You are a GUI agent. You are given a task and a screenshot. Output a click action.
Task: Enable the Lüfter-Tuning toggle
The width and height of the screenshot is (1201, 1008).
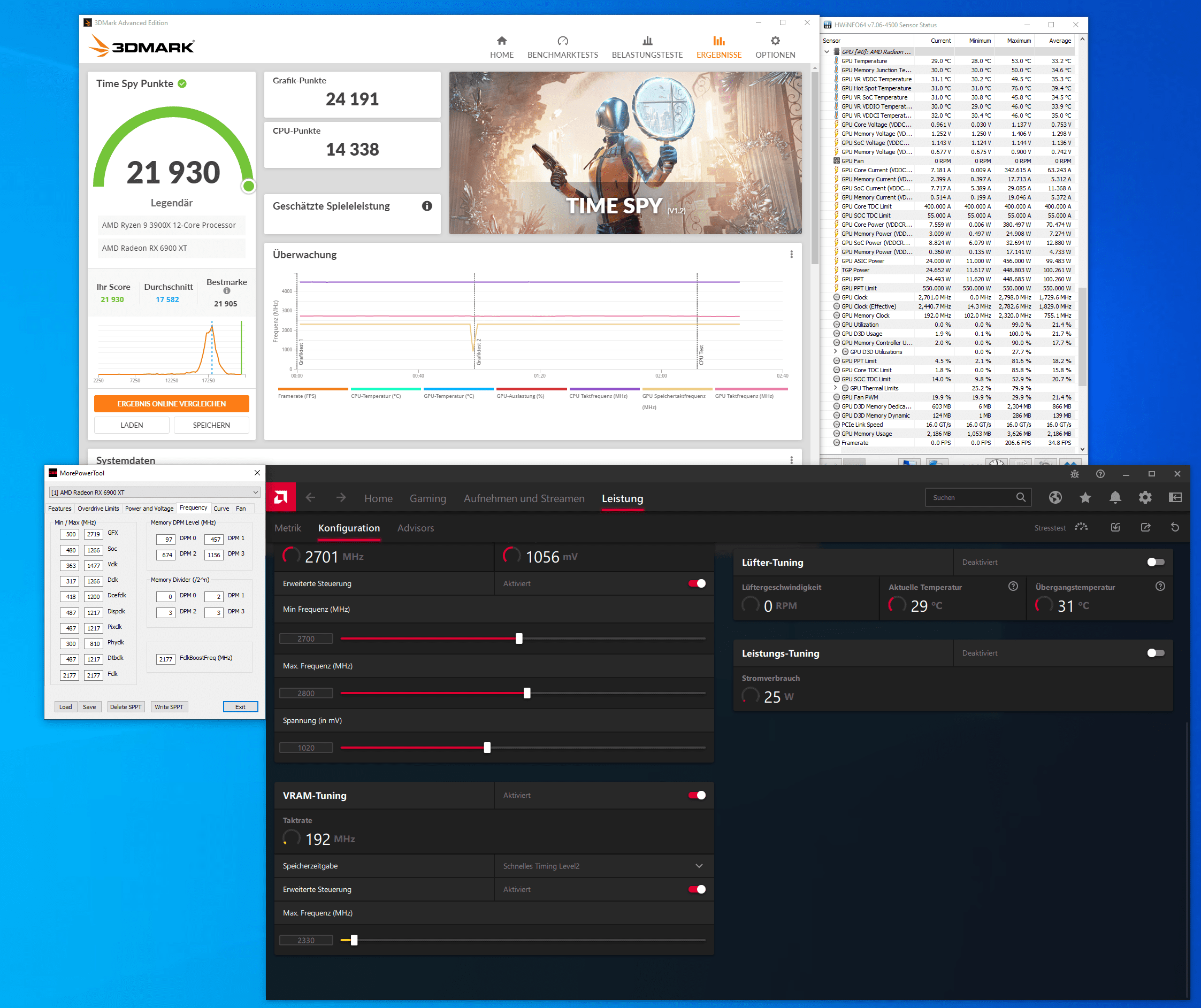pos(1155,562)
